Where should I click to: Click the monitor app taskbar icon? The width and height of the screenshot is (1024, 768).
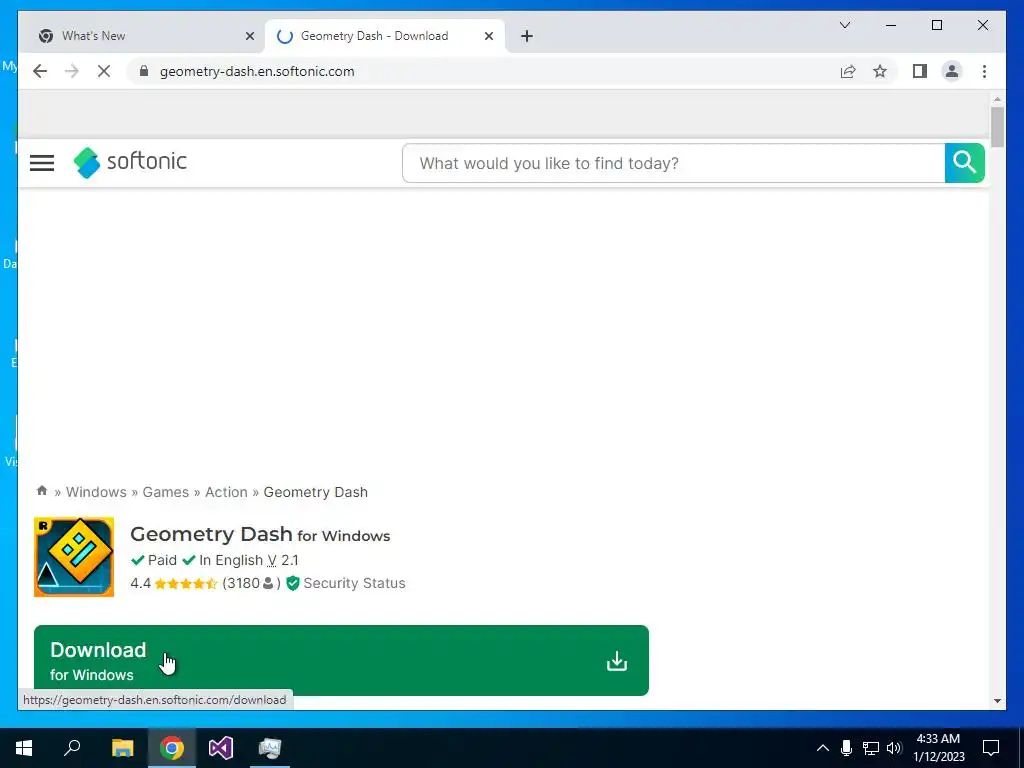coord(270,748)
